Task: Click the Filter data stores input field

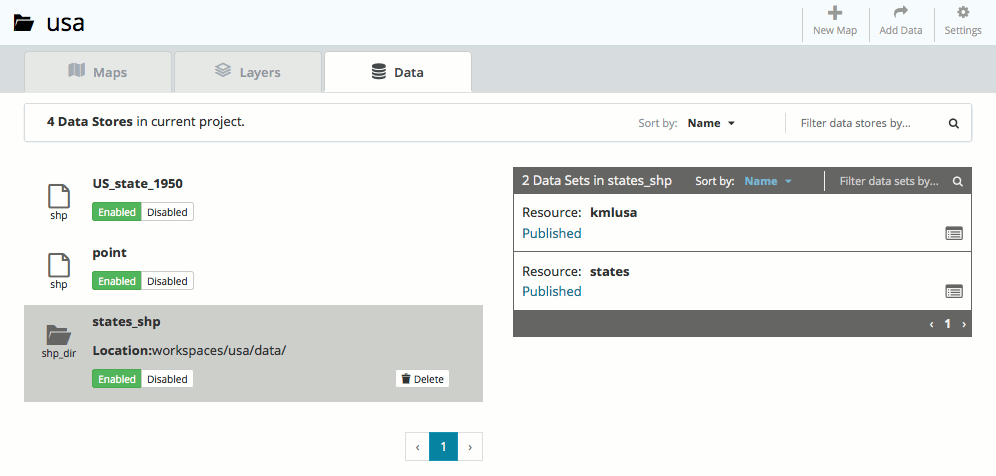Action: pos(865,124)
